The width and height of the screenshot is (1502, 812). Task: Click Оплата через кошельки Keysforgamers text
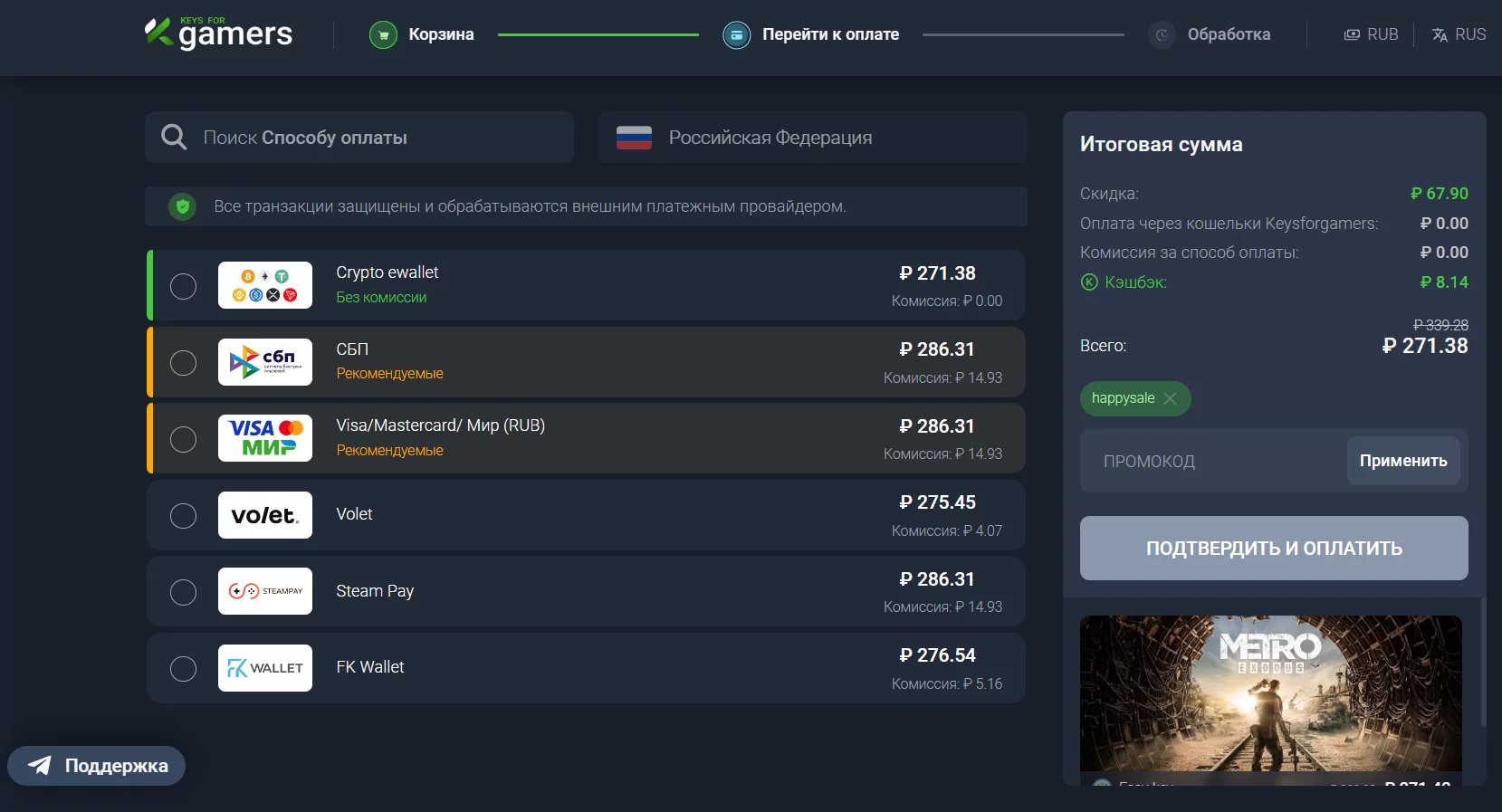tap(1229, 224)
